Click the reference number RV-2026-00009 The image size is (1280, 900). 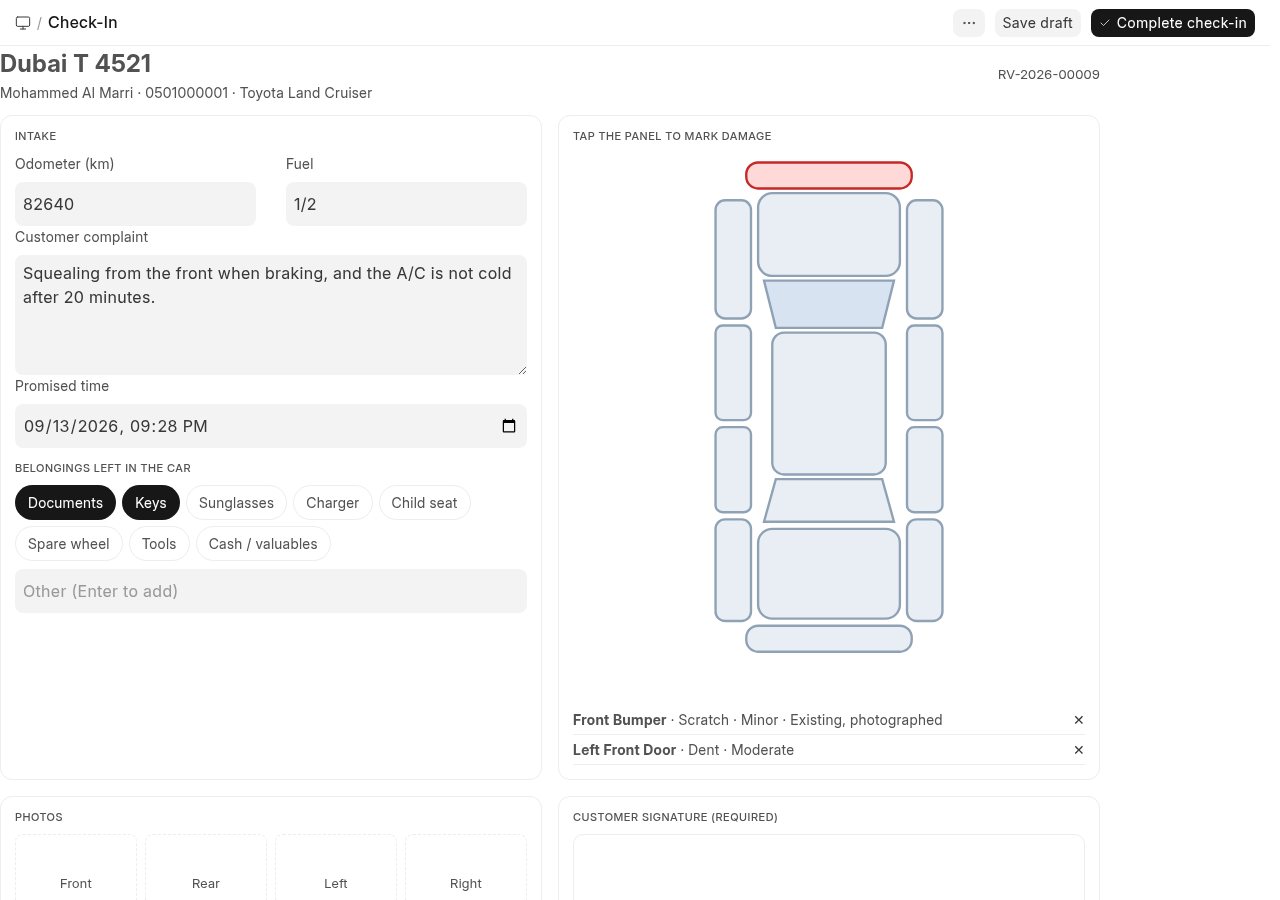click(1049, 74)
